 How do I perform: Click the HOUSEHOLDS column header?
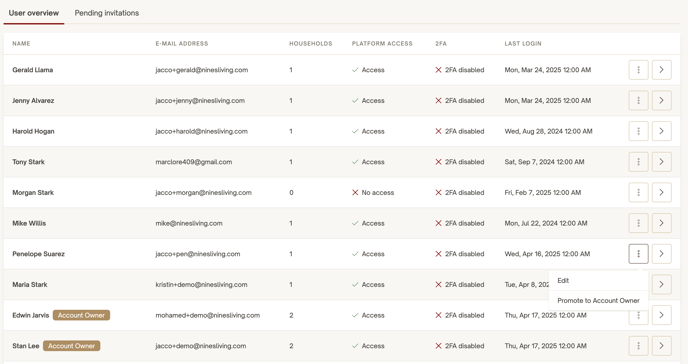311,43
